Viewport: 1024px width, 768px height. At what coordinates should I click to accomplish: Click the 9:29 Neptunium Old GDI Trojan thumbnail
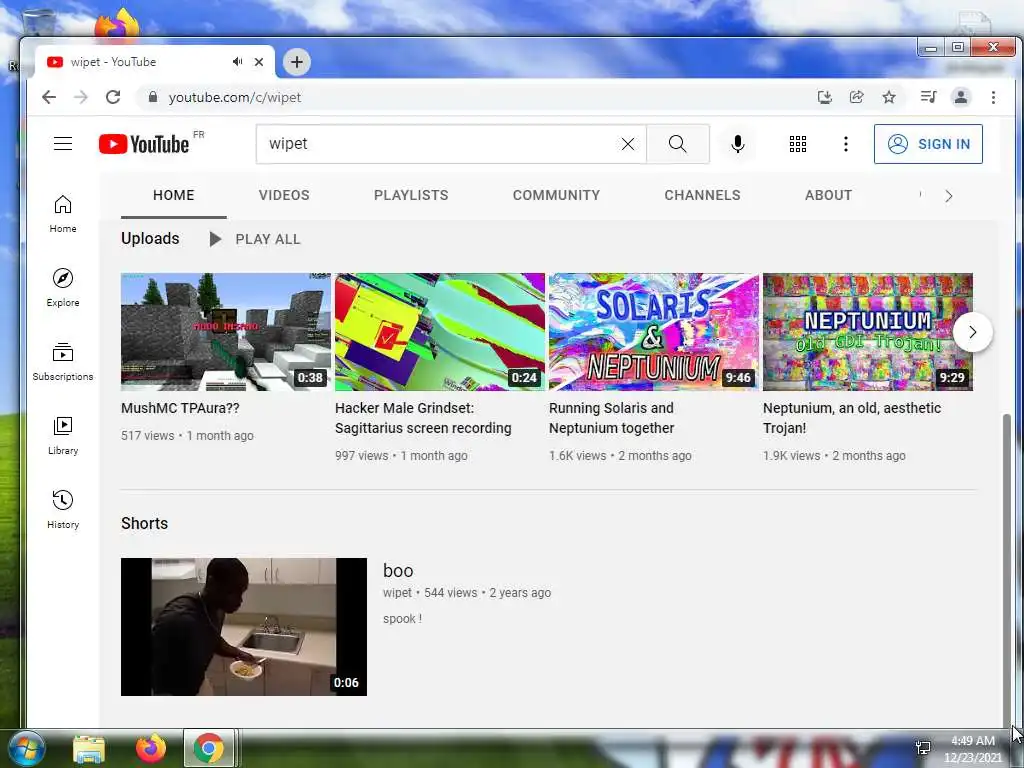tap(868, 332)
